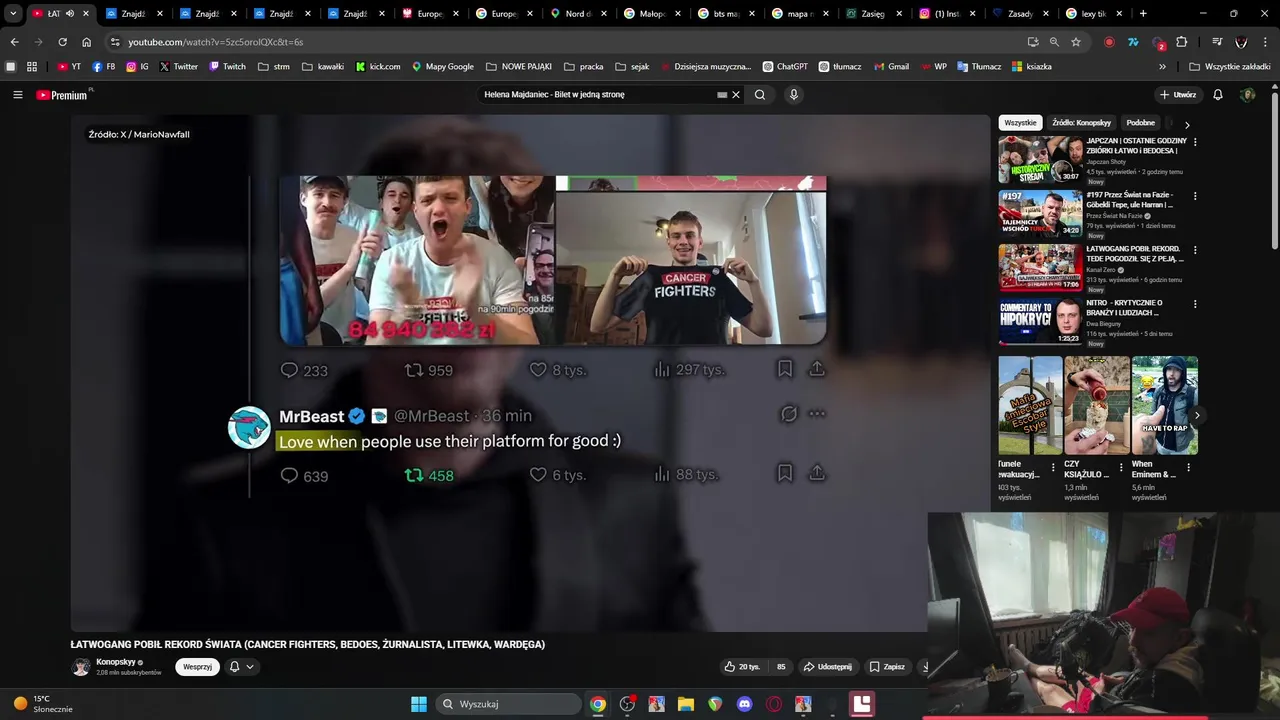This screenshot has width=1280, height=720.
Task: Open more options for JAPCZAN video
Action: 1195,142
